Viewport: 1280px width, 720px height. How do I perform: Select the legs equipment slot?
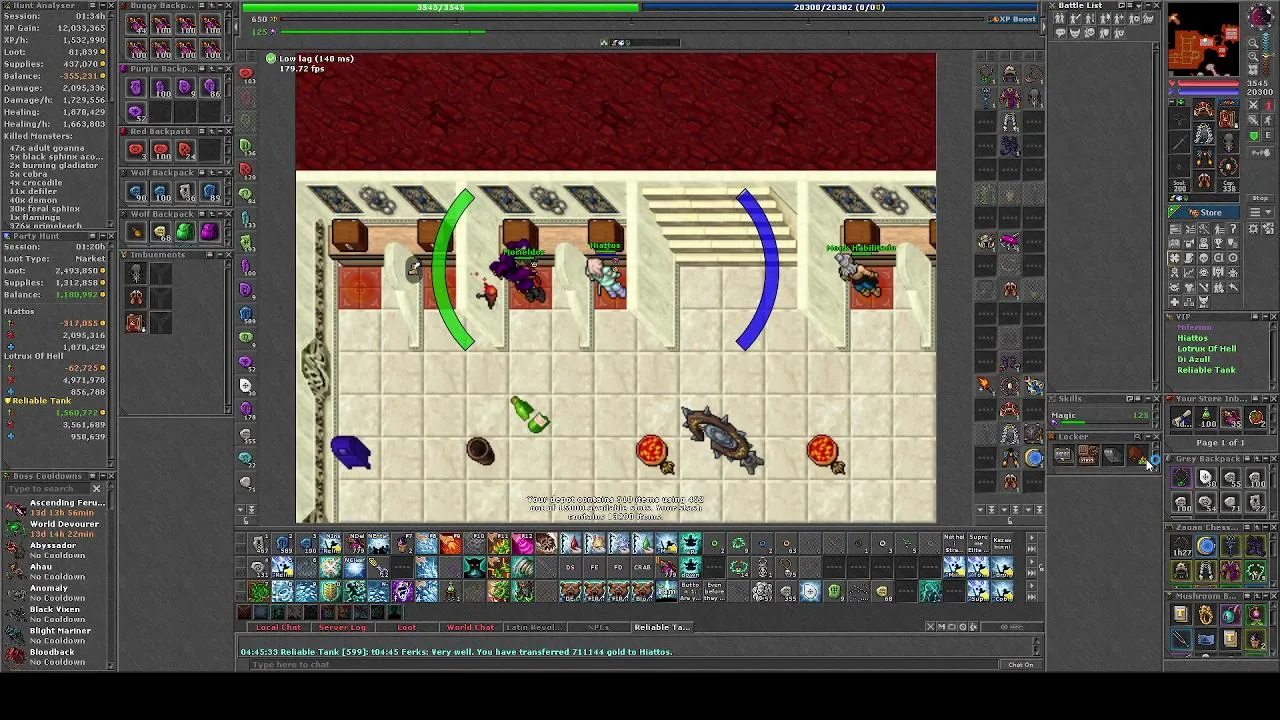point(1204,158)
